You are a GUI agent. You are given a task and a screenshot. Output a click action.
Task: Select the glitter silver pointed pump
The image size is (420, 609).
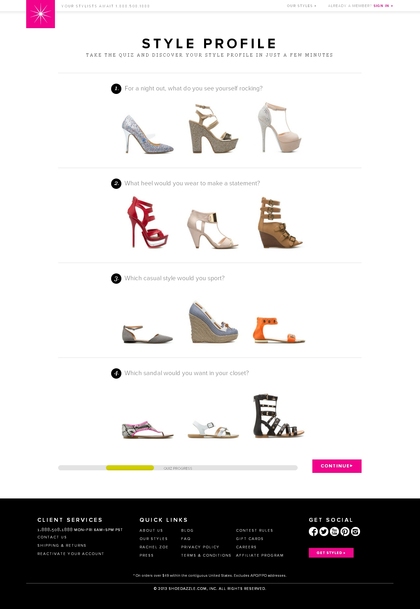point(147,134)
